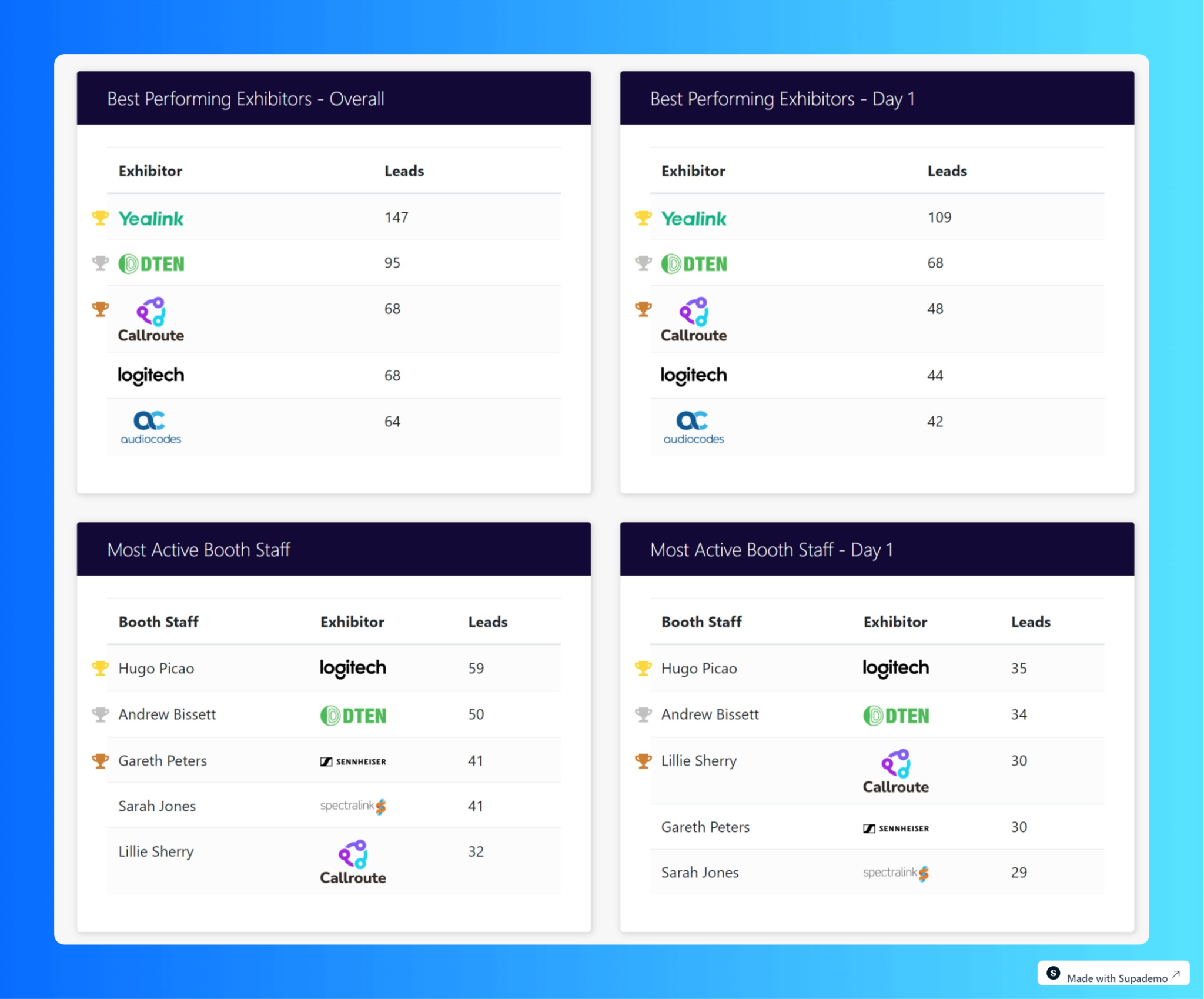Screen dimensions: 1204x999
Task: Click the audiocodes logo in Day 1 exhibitors table
Action: click(x=694, y=428)
